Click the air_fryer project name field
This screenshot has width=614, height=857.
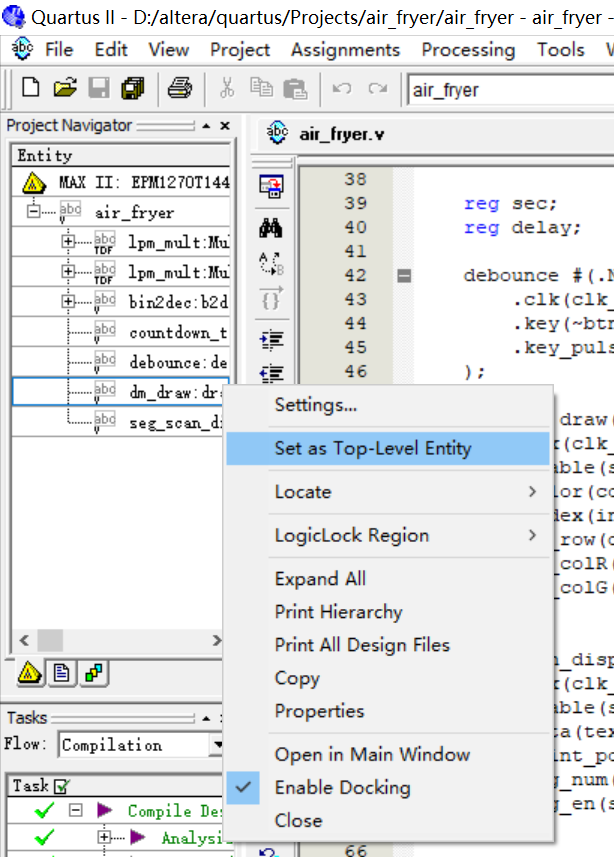513,90
